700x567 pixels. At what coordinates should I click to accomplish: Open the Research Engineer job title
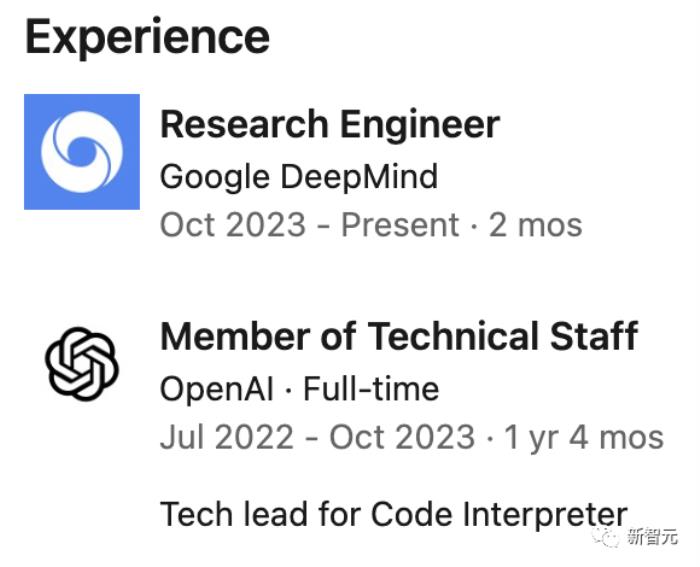(x=330, y=125)
